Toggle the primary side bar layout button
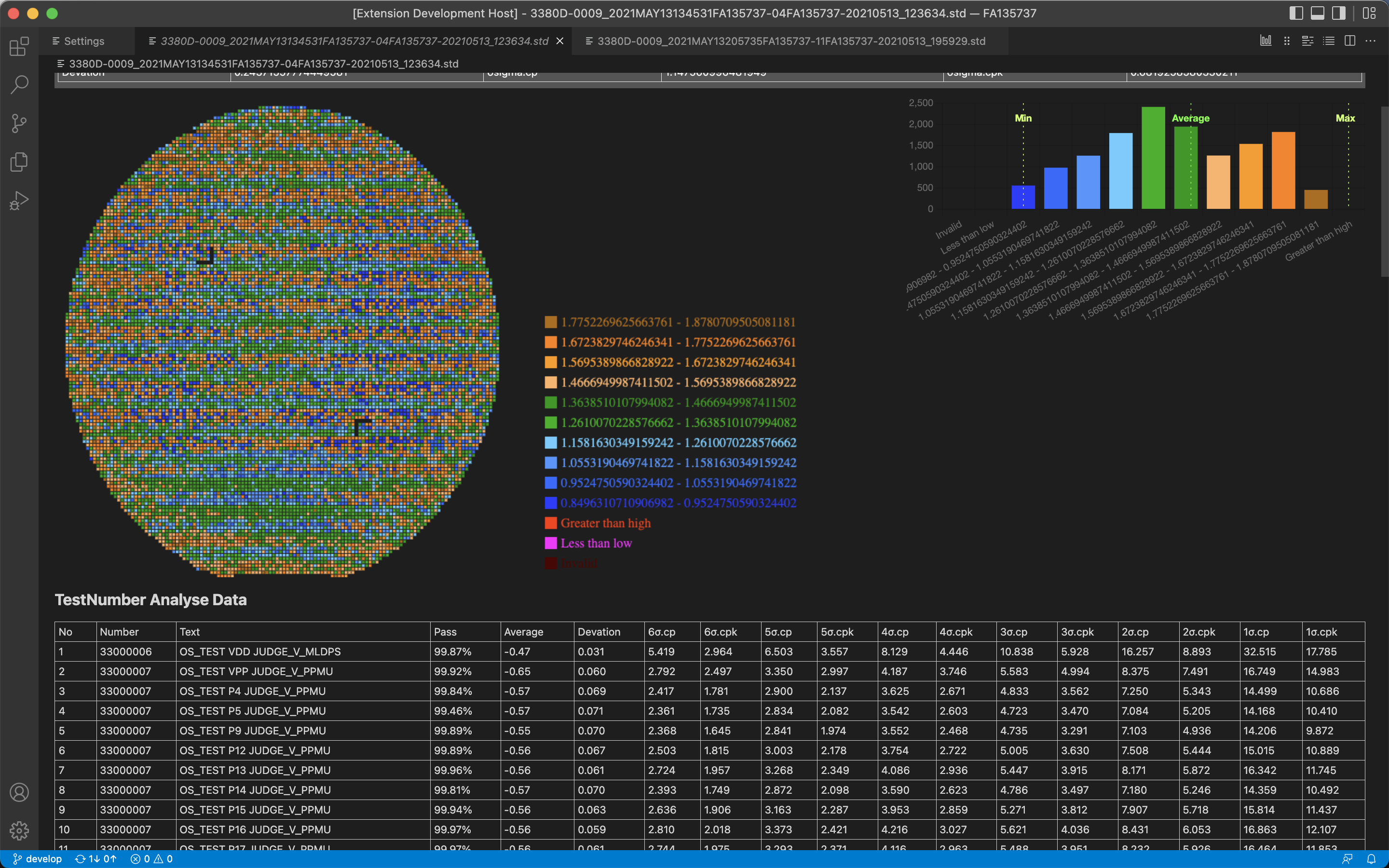This screenshot has width=1389, height=868. [1296, 13]
